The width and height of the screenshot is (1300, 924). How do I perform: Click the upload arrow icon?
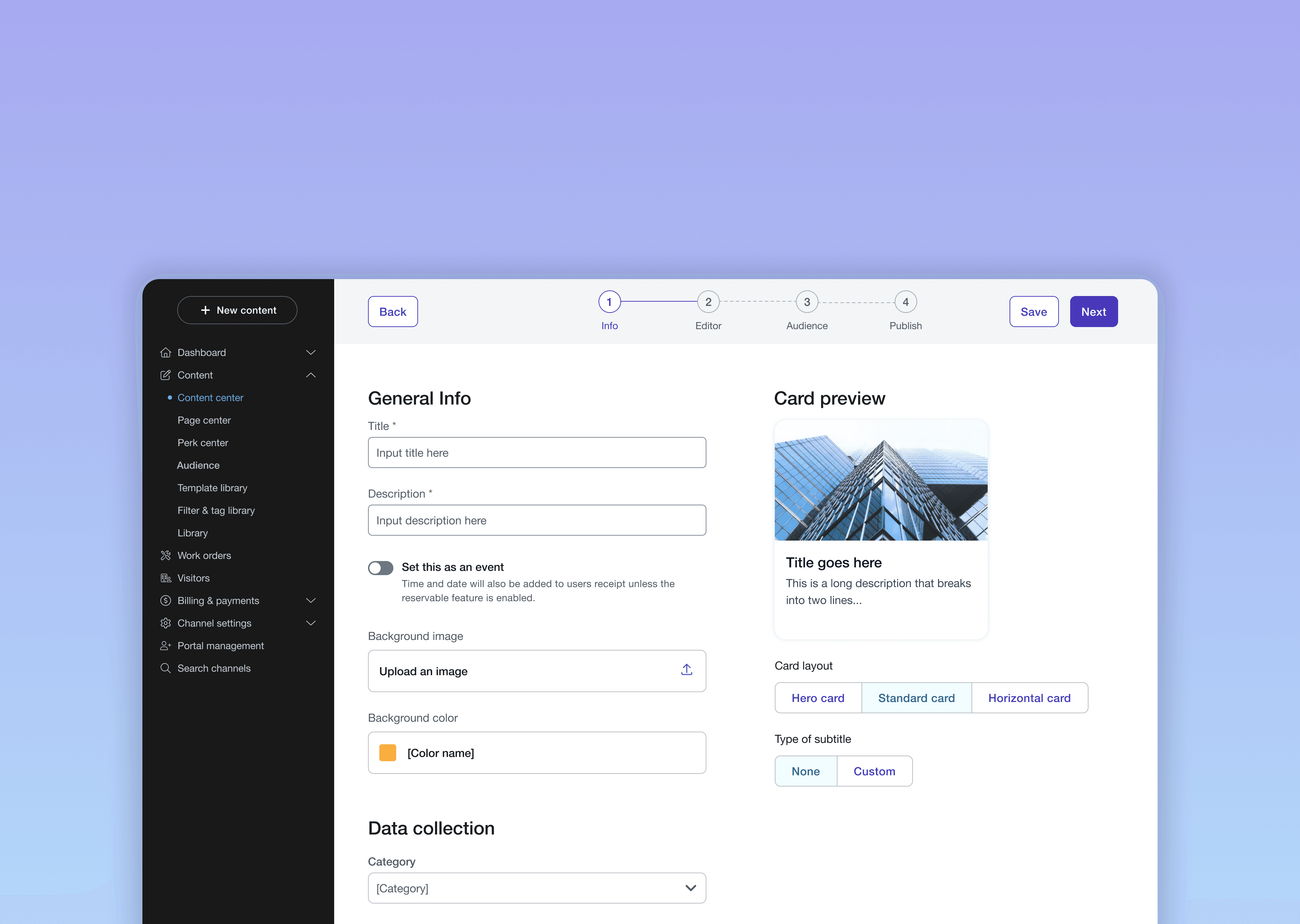(x=686, y=670)
